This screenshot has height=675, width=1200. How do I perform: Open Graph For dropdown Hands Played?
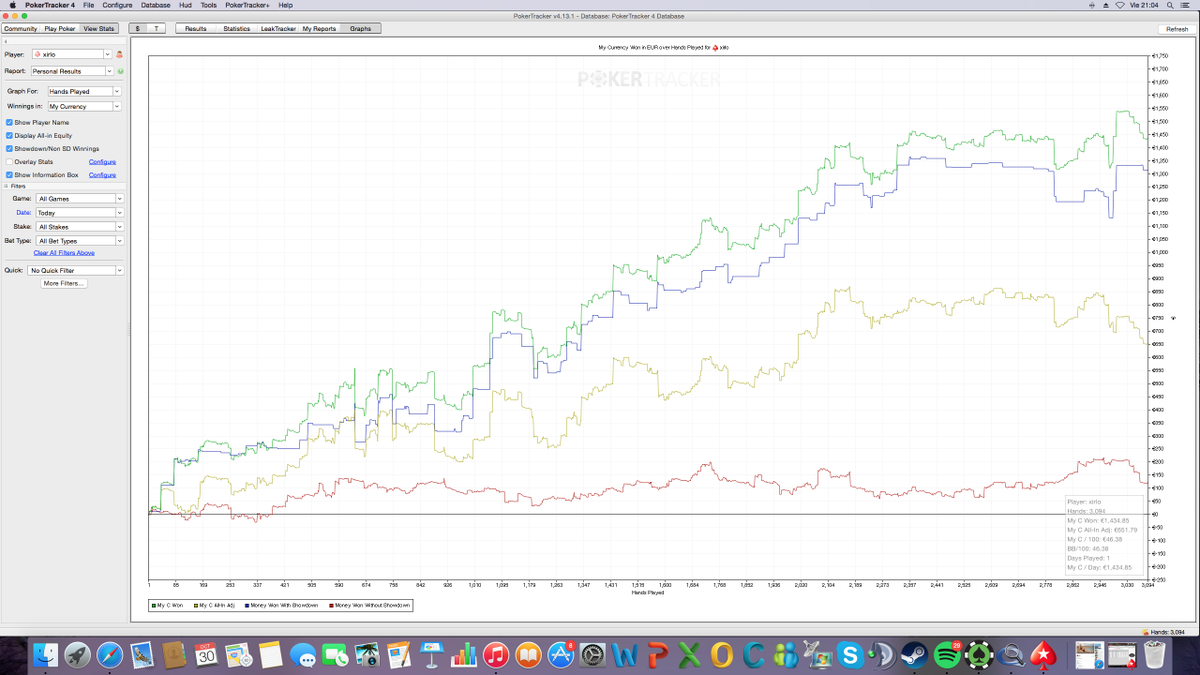(84, 91)
